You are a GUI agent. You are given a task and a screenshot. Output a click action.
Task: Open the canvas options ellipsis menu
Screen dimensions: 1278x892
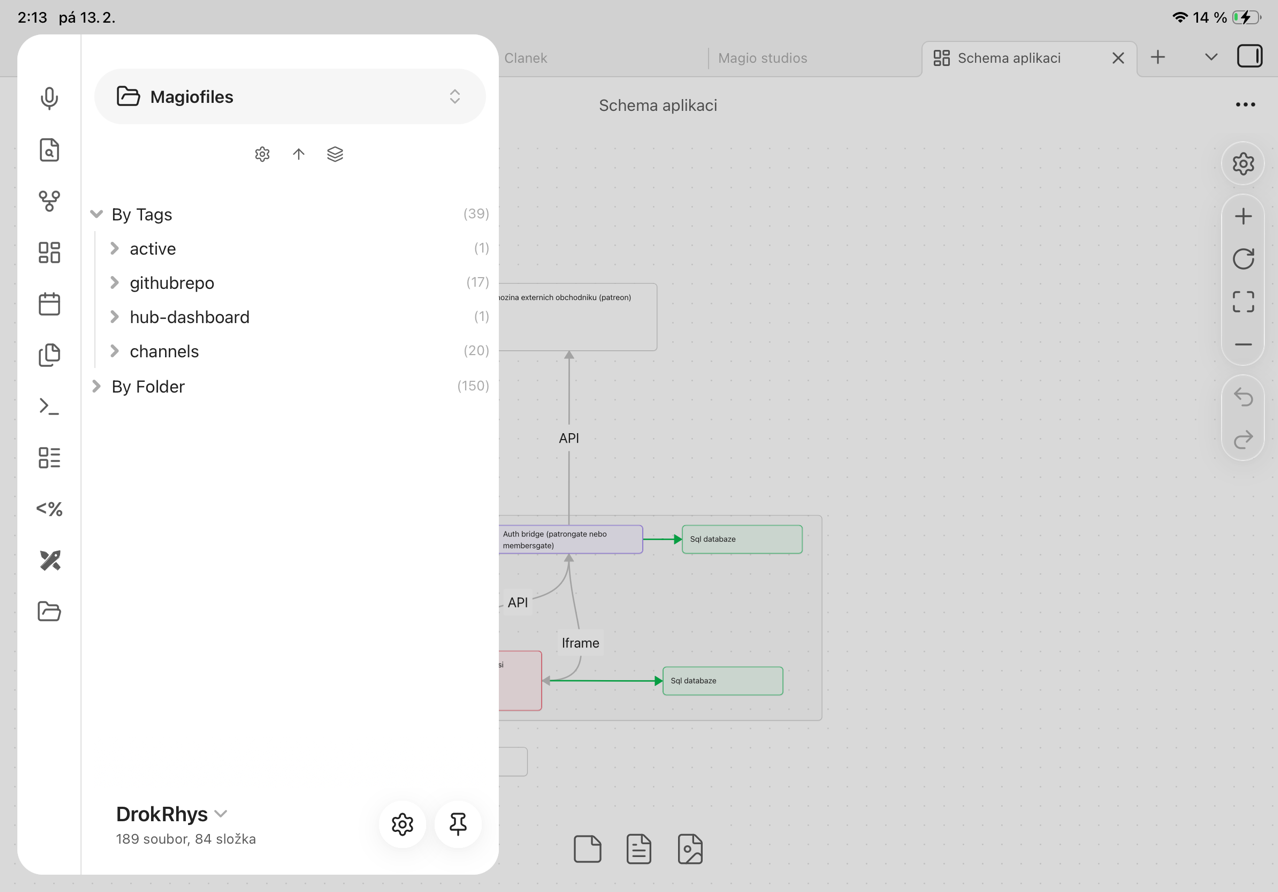point(1245,104)
